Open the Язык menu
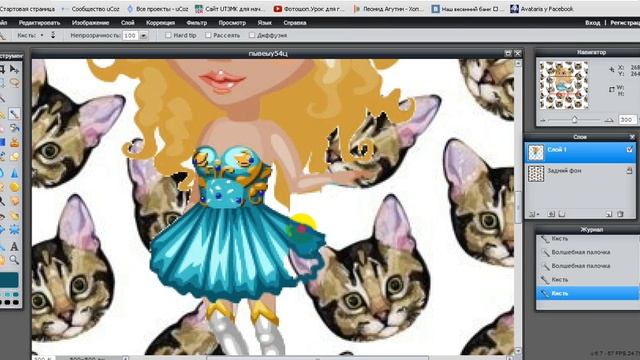 click(x=264, y=23)
